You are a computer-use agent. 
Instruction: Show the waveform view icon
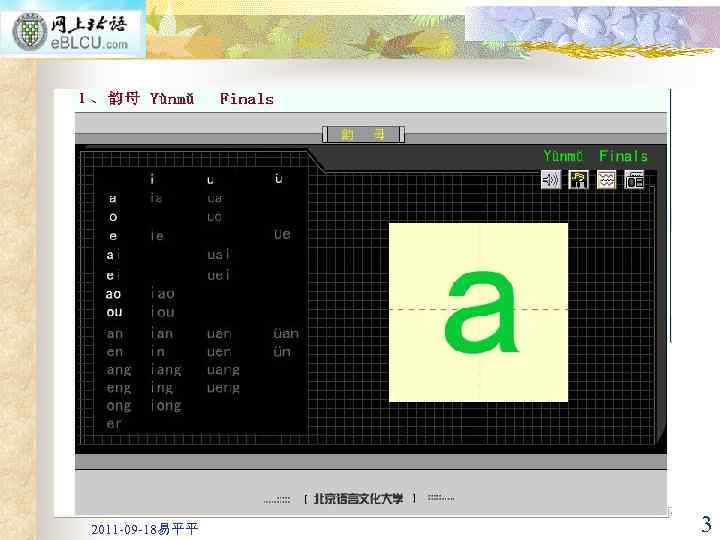click(606, 180)
